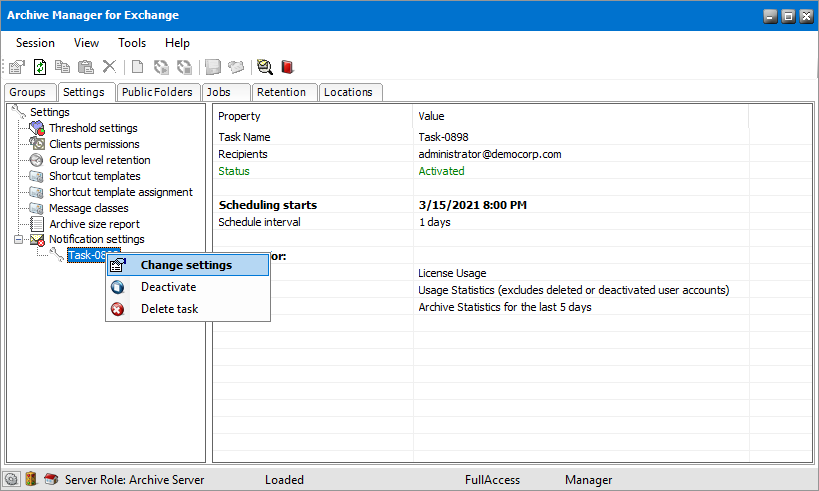Click the grayed tag toolbar icon
Viewport: 819px width, 491px height.
point(236,67)
